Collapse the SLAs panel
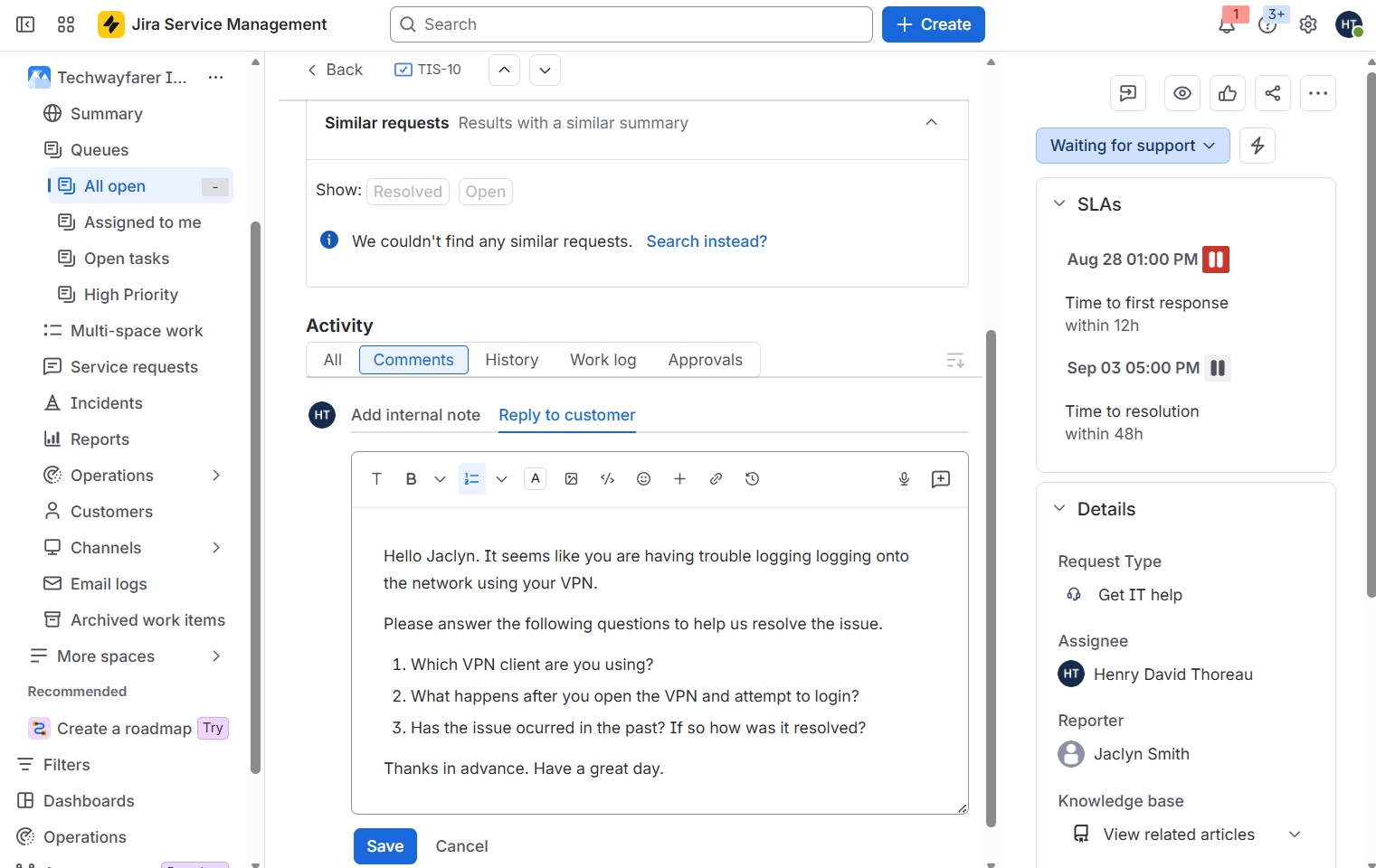Image resolution: width=1376 pixels, height=868 pixels. [x=1059, y=204]
